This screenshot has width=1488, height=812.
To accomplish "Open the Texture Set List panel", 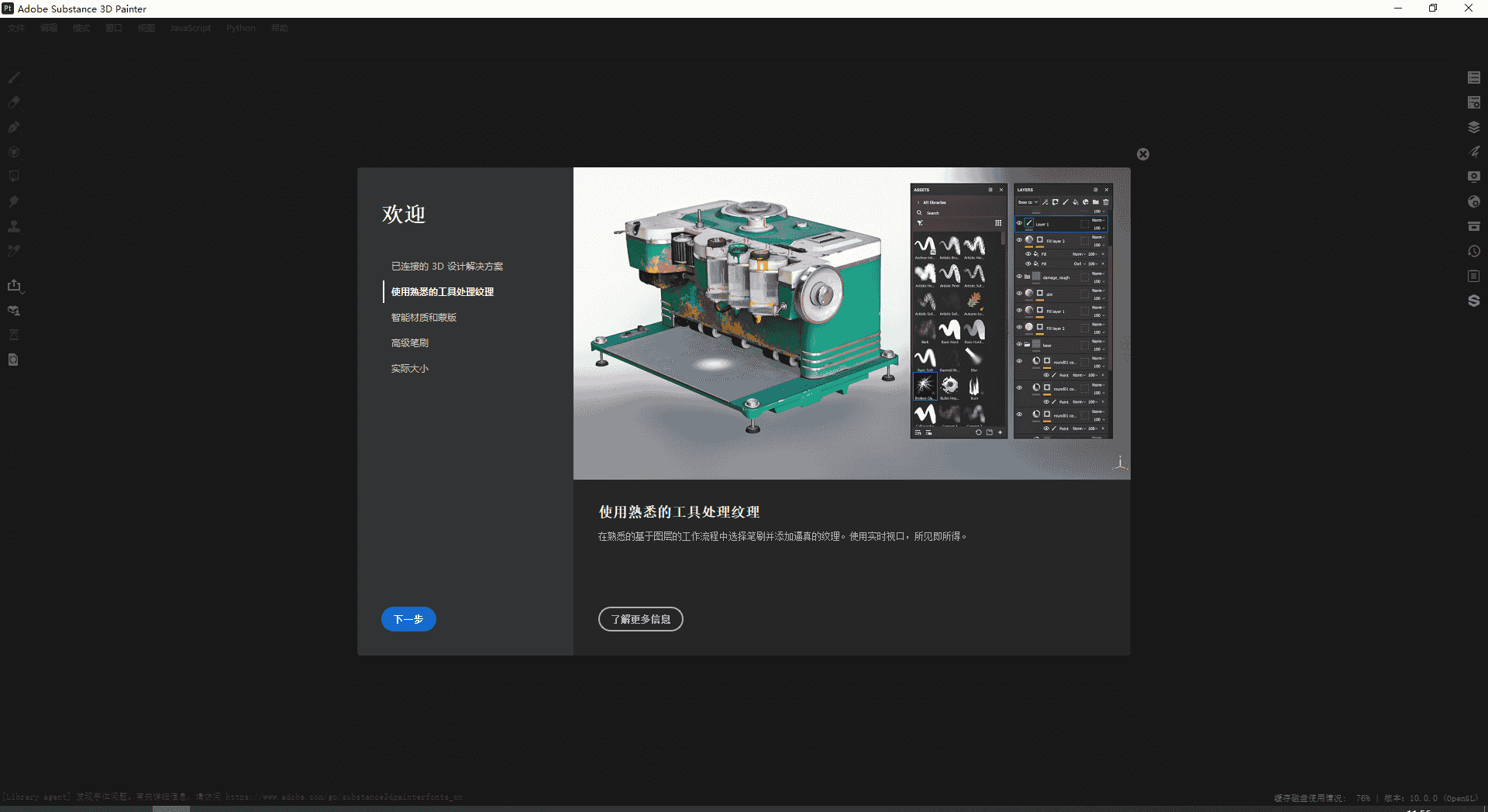I will pyautogui.click(x=1473, y=77).
